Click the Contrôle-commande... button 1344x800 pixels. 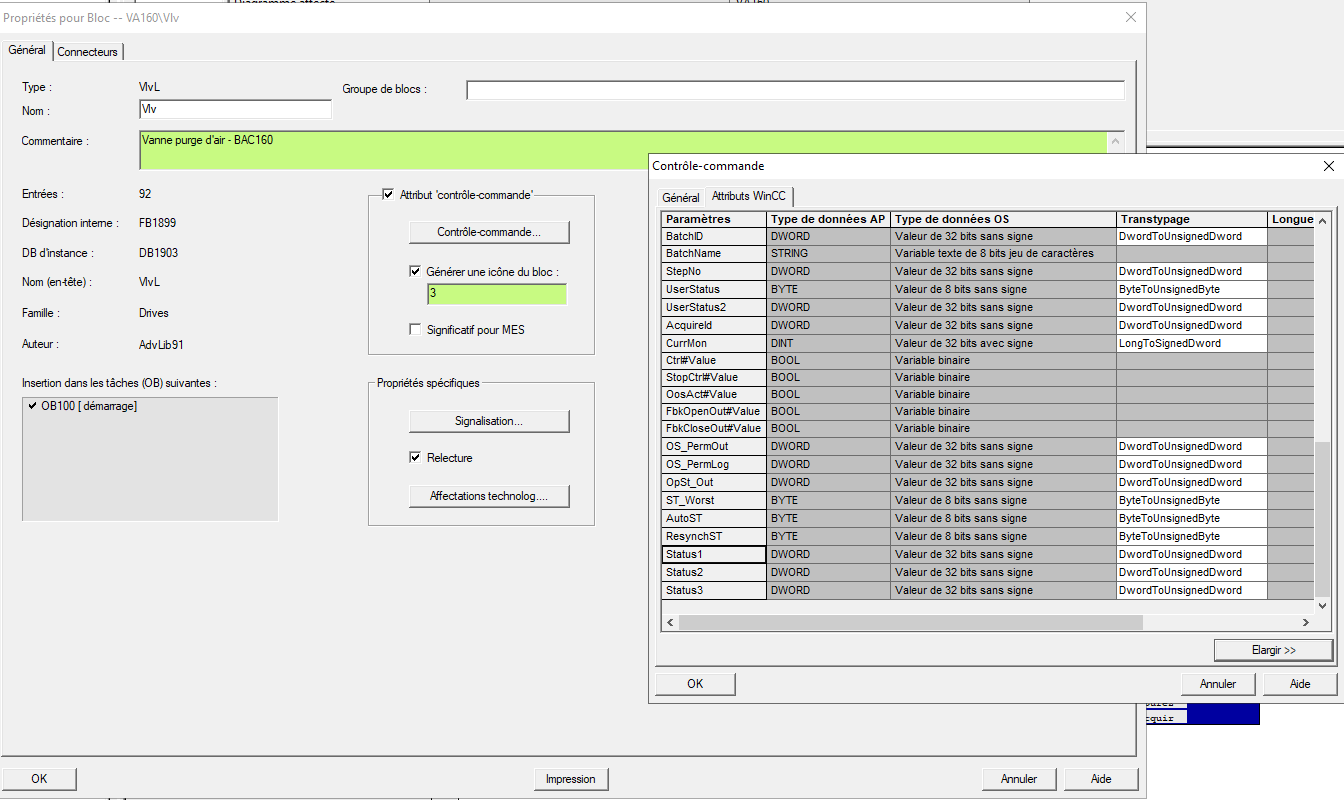(x=489, y=232)
